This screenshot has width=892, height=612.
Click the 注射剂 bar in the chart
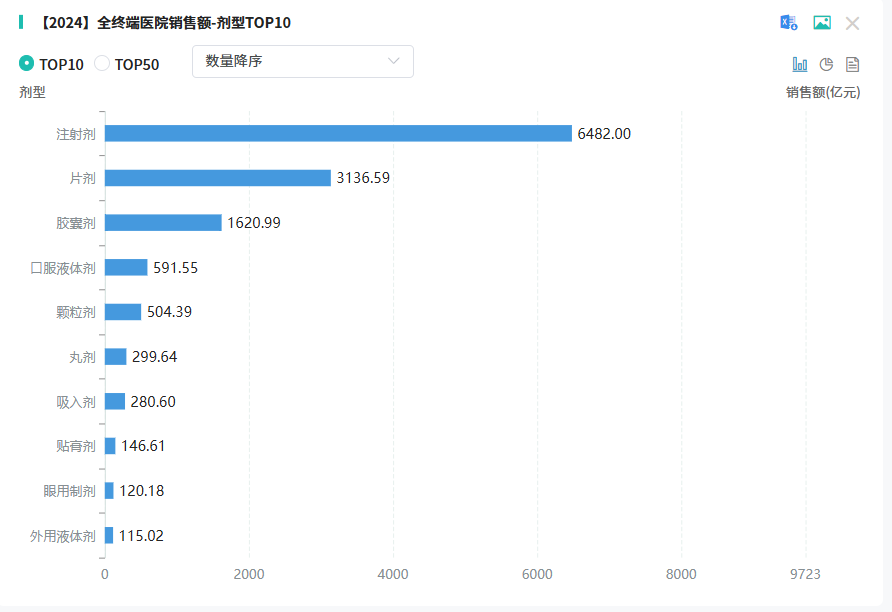(x=338, y=133)
